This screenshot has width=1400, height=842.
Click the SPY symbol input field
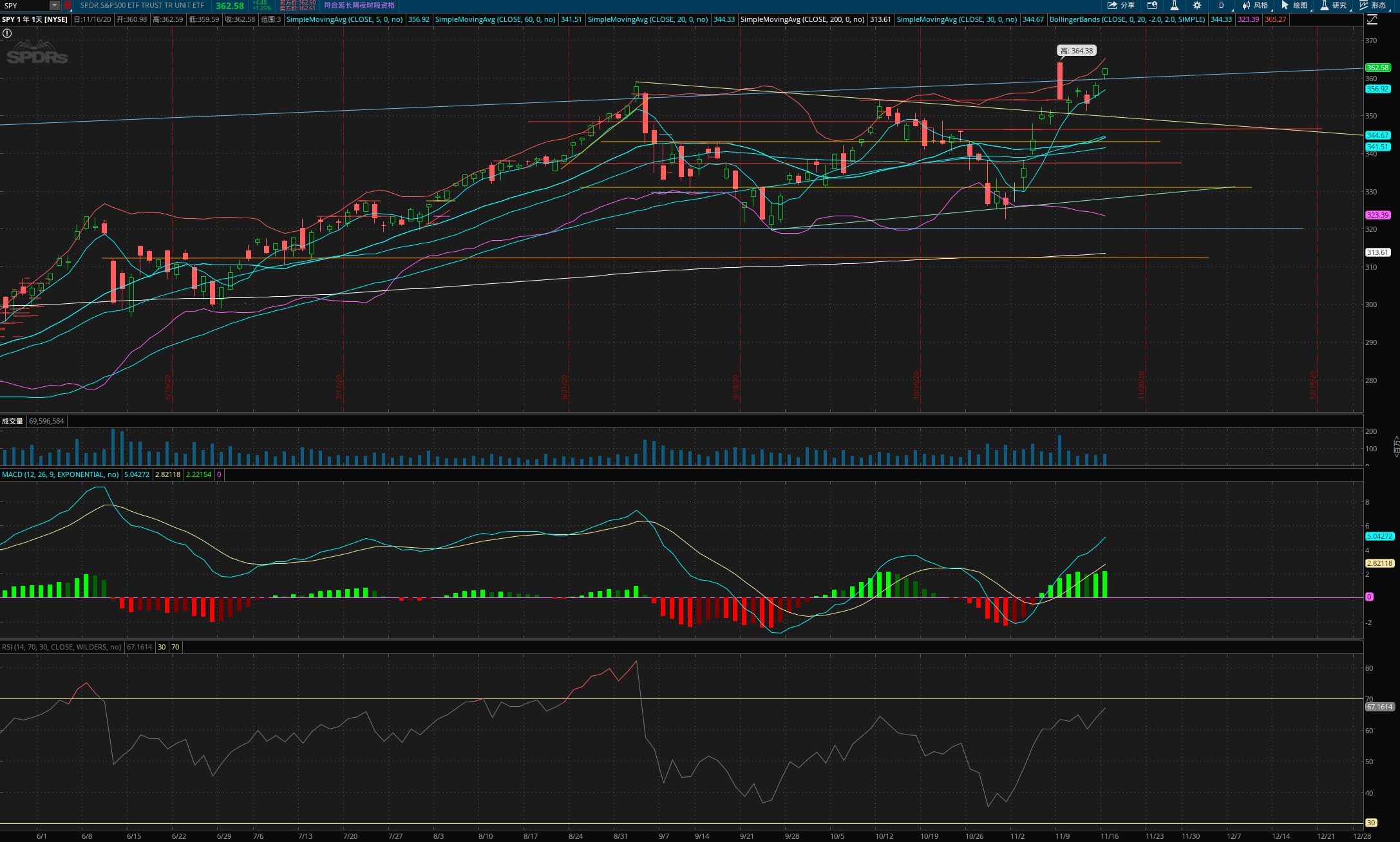(25, 5)
